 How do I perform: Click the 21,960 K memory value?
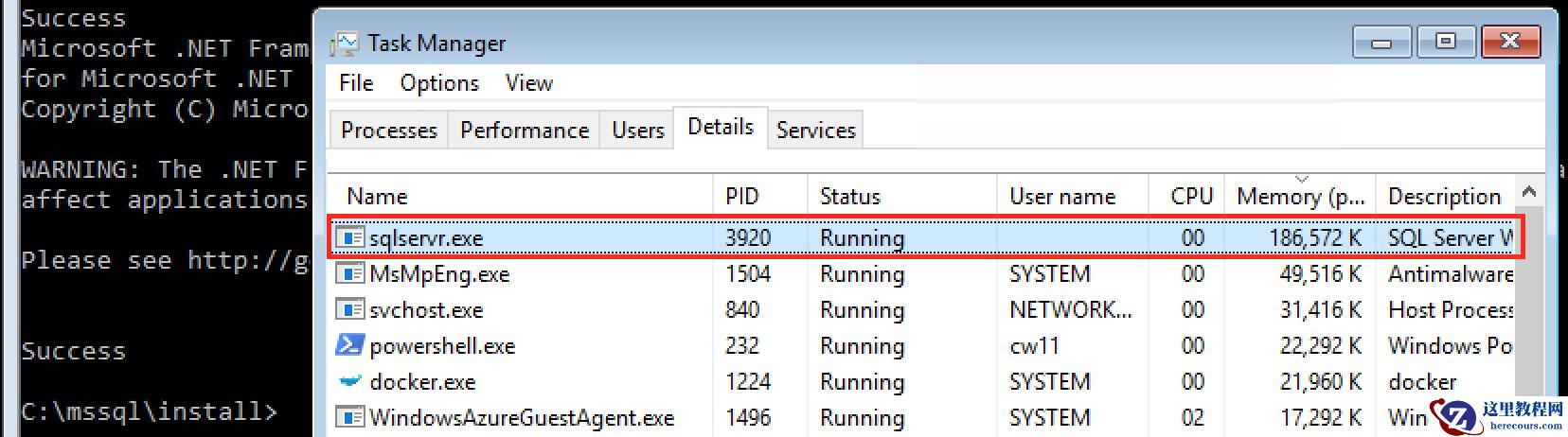pyautogui.click(x=1321, y=382)
